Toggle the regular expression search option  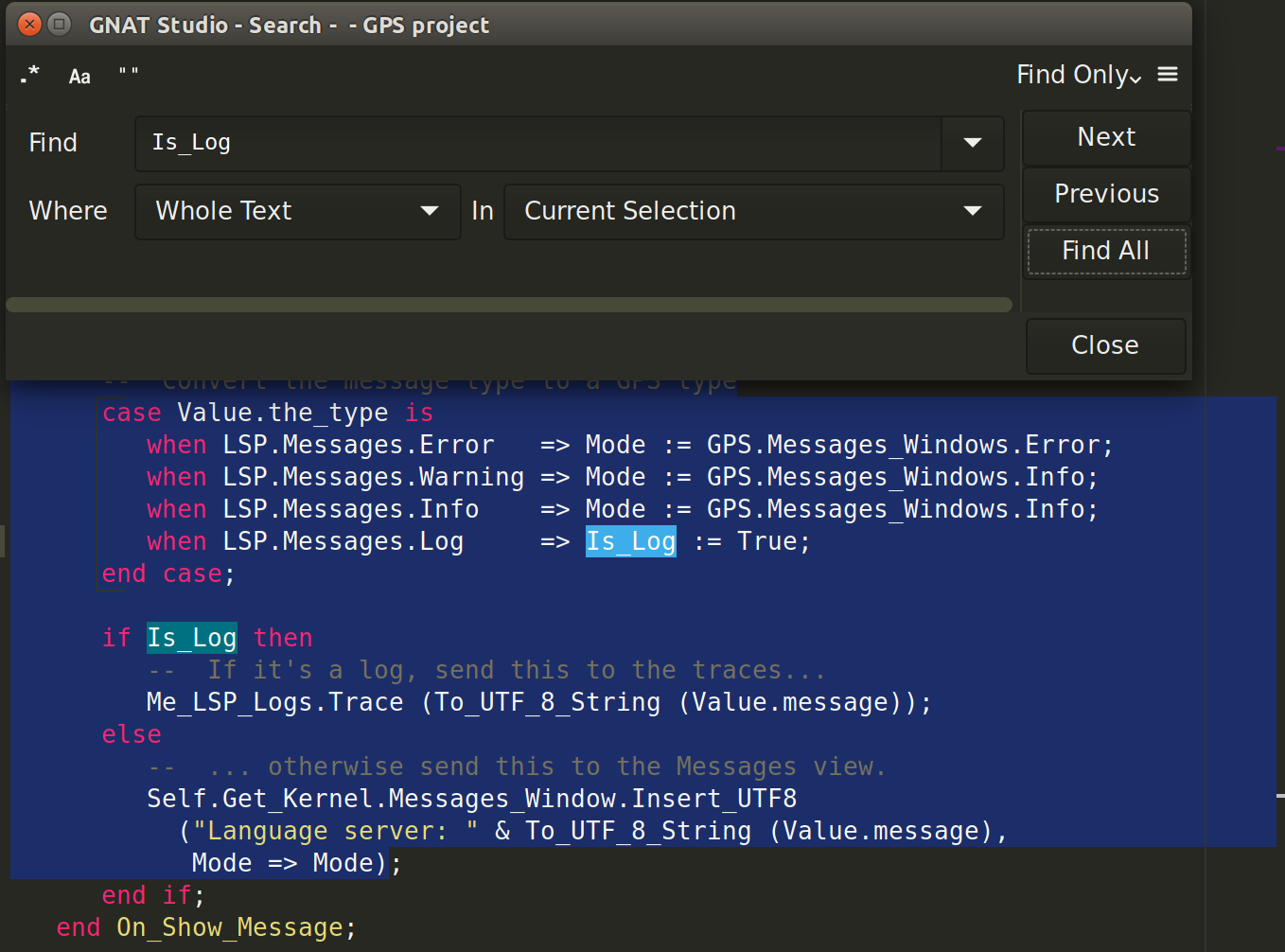tap(30, 75)
